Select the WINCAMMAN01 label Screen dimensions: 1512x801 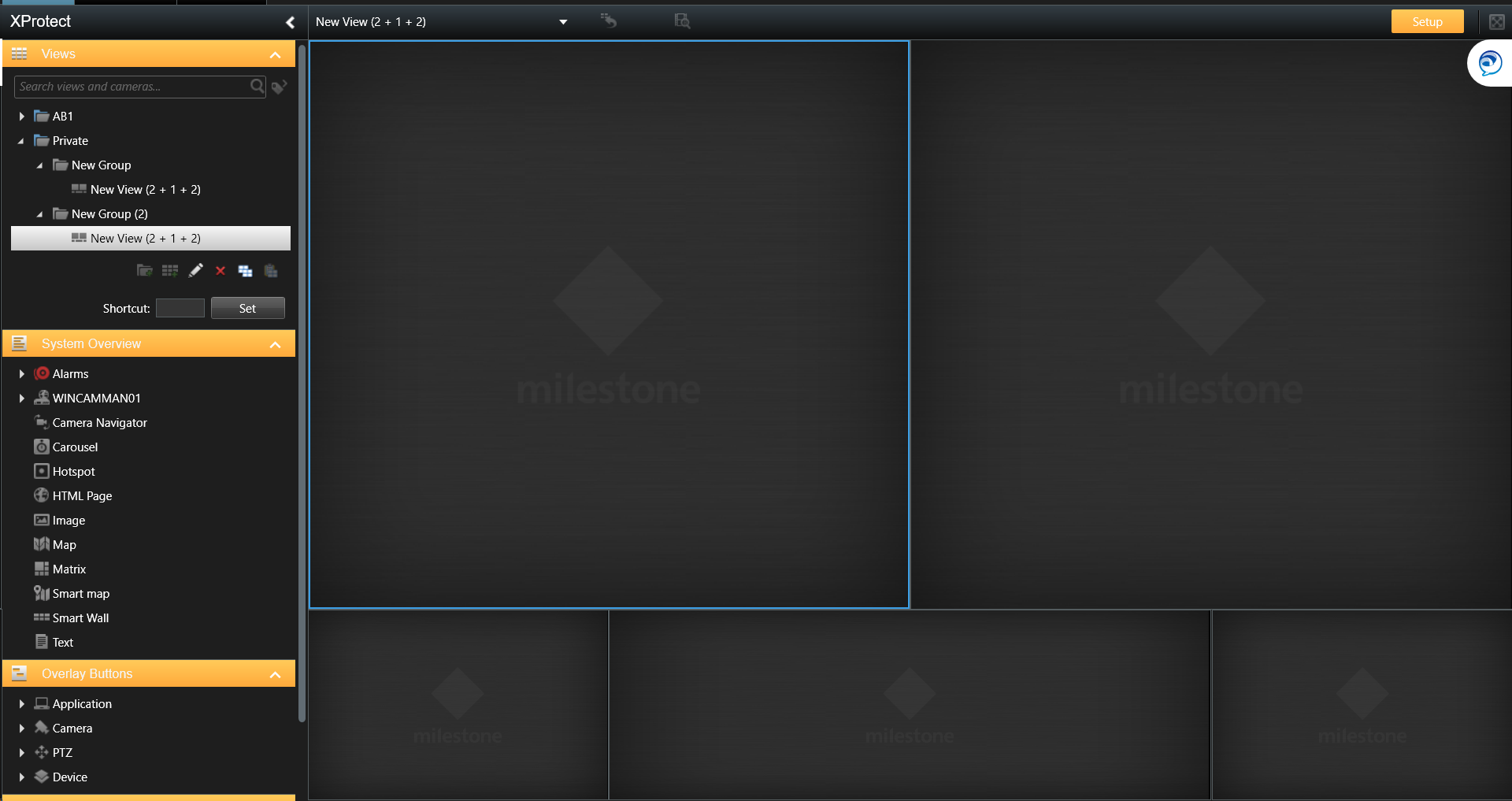coord(96,398)
